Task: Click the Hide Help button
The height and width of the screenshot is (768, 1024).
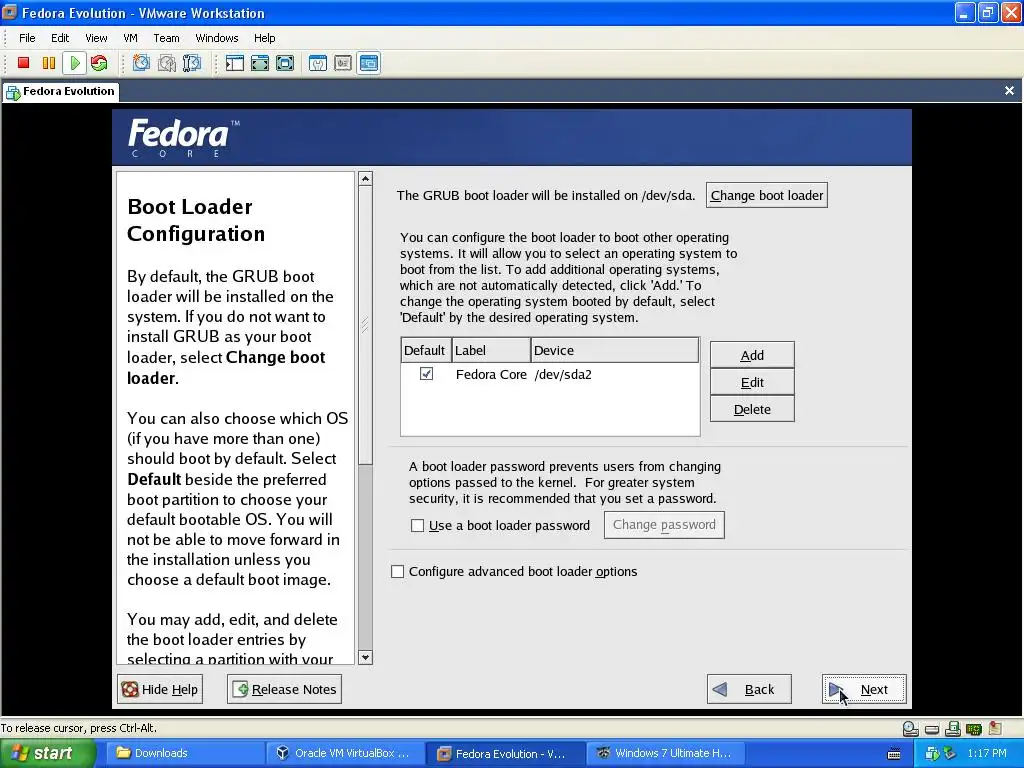Action: [x=160, y=689]
